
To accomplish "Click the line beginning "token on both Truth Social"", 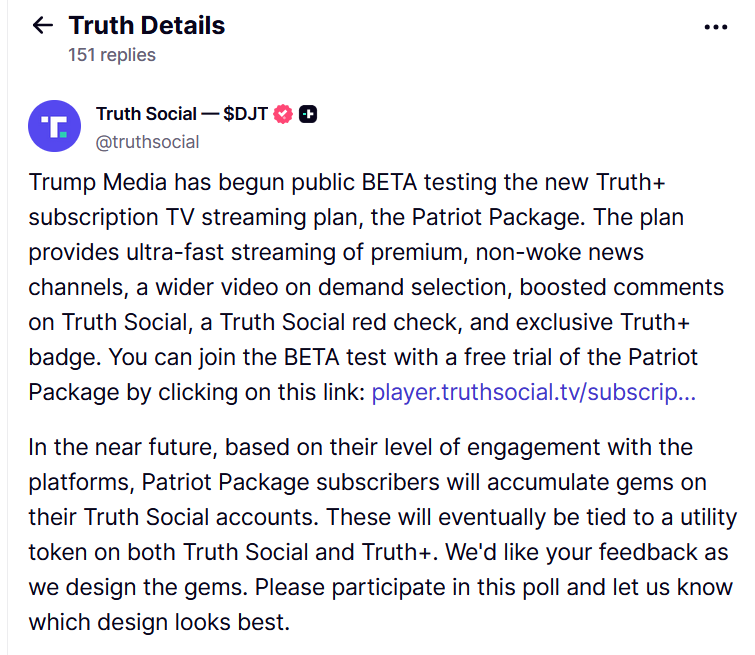I will coord(378,552).
